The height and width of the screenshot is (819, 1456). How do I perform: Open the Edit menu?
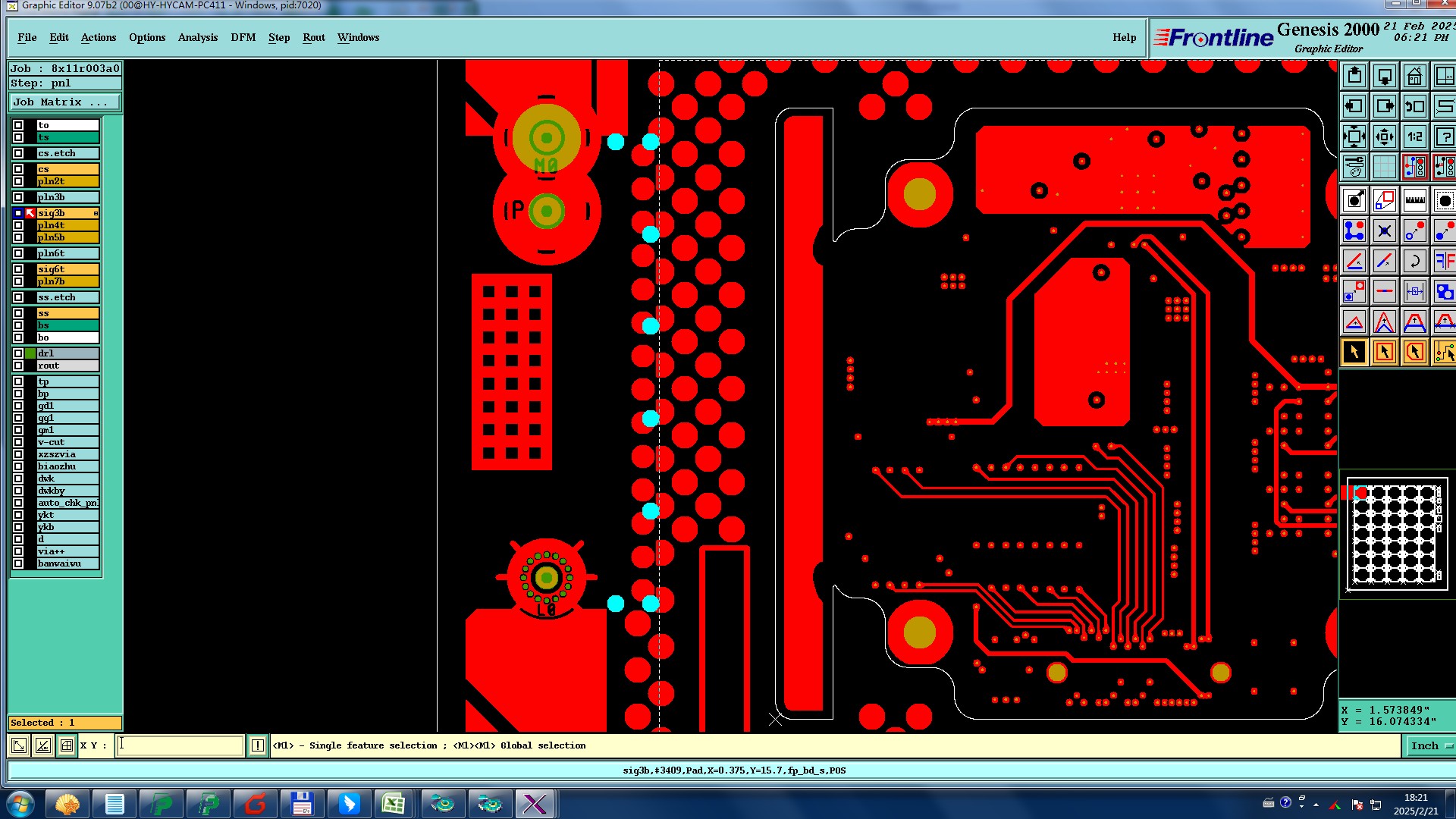pyautogui.click(x=59, y=37)
